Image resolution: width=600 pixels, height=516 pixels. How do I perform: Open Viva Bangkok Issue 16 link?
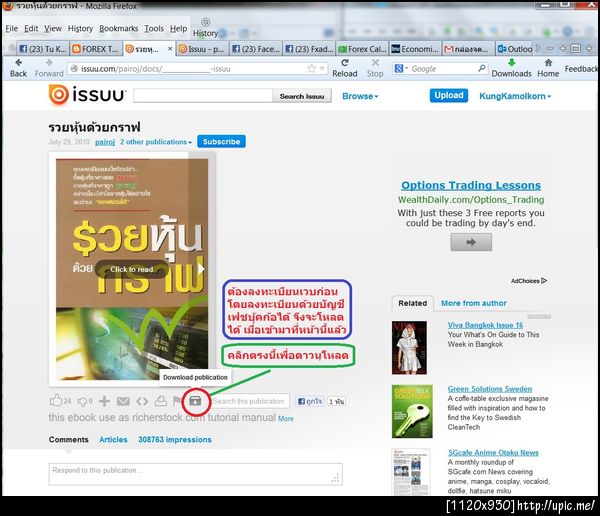coord(485,325)
